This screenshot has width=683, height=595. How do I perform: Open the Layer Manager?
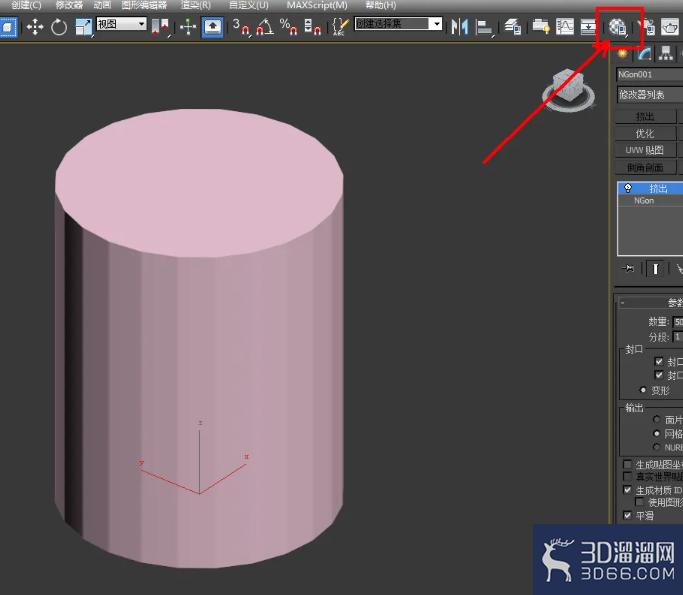click(513, 27)
